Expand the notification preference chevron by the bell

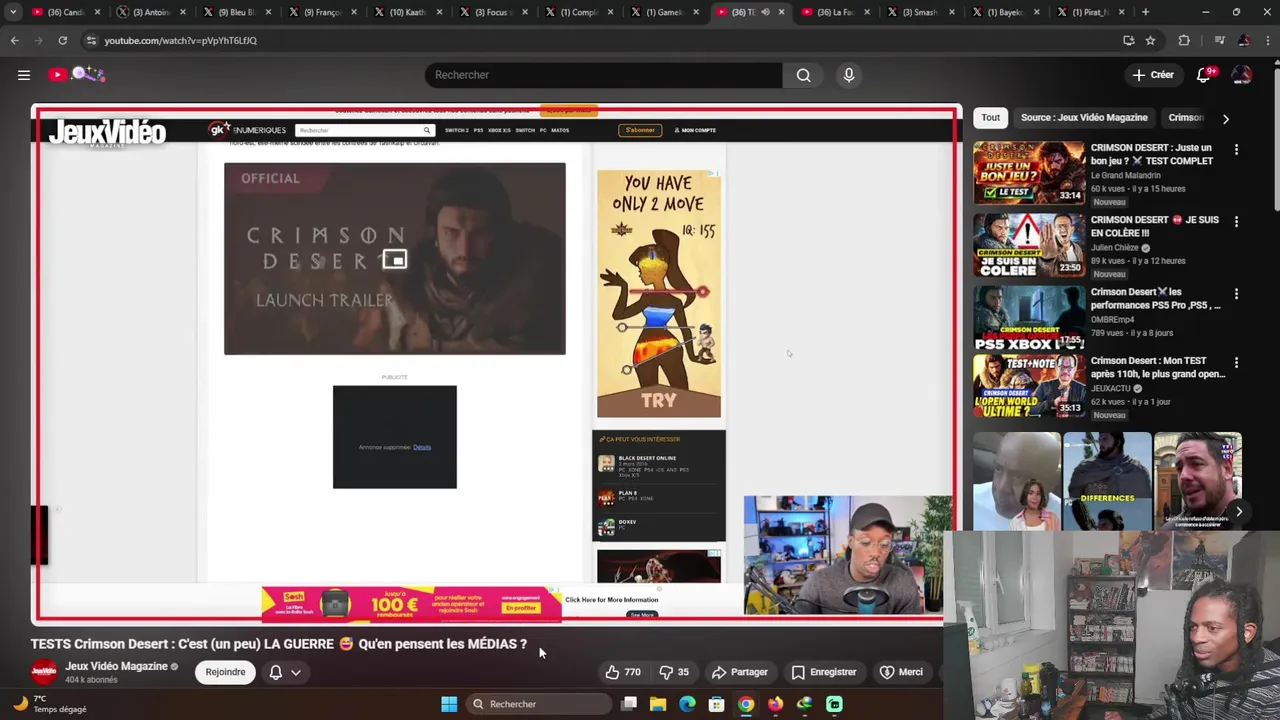pyautogui.click(x=296, y=672)
